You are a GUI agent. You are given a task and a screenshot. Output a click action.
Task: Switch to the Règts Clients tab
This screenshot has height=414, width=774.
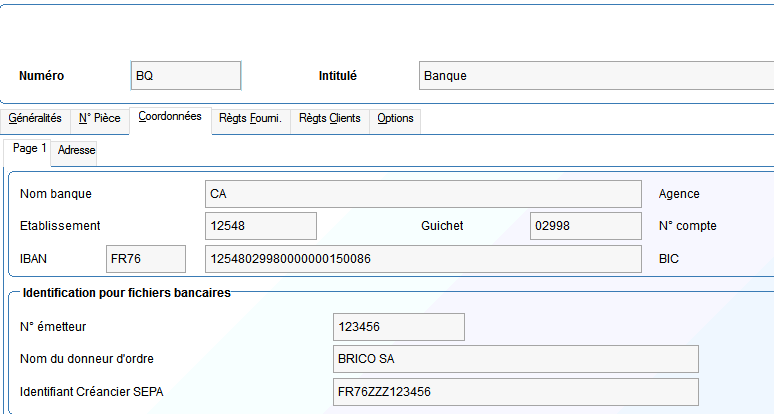[330, 118]
